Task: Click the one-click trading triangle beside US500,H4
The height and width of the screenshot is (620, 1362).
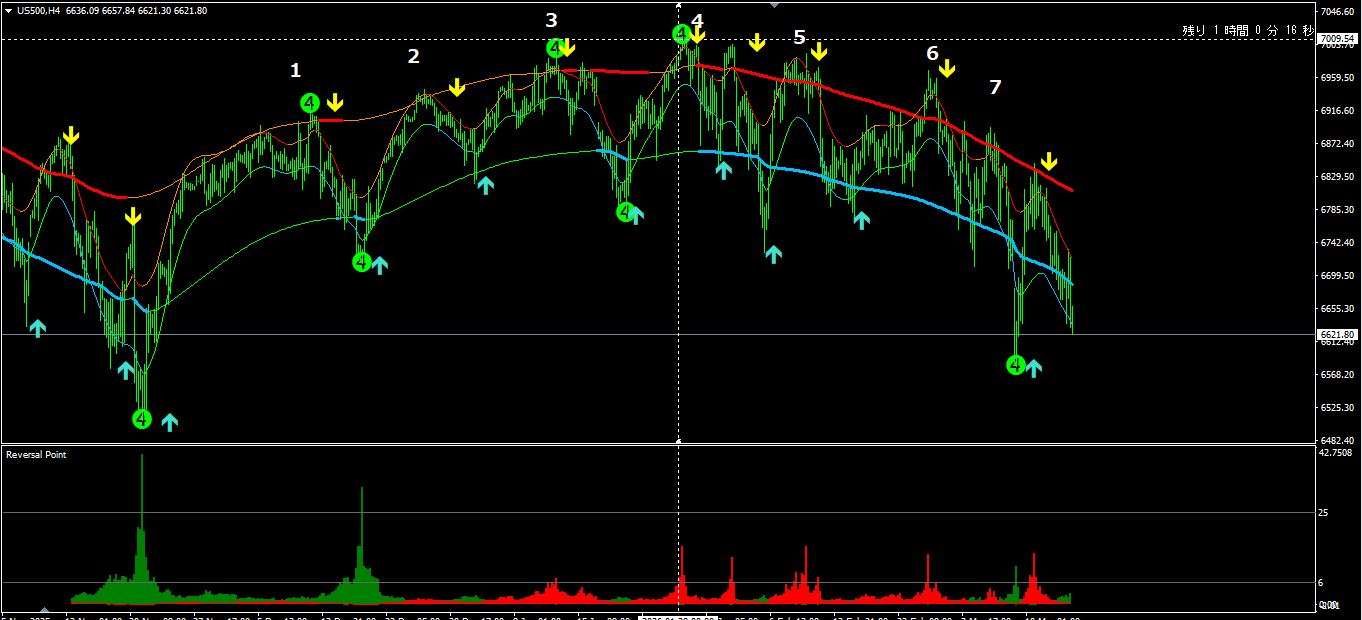Action: (9, 10)
